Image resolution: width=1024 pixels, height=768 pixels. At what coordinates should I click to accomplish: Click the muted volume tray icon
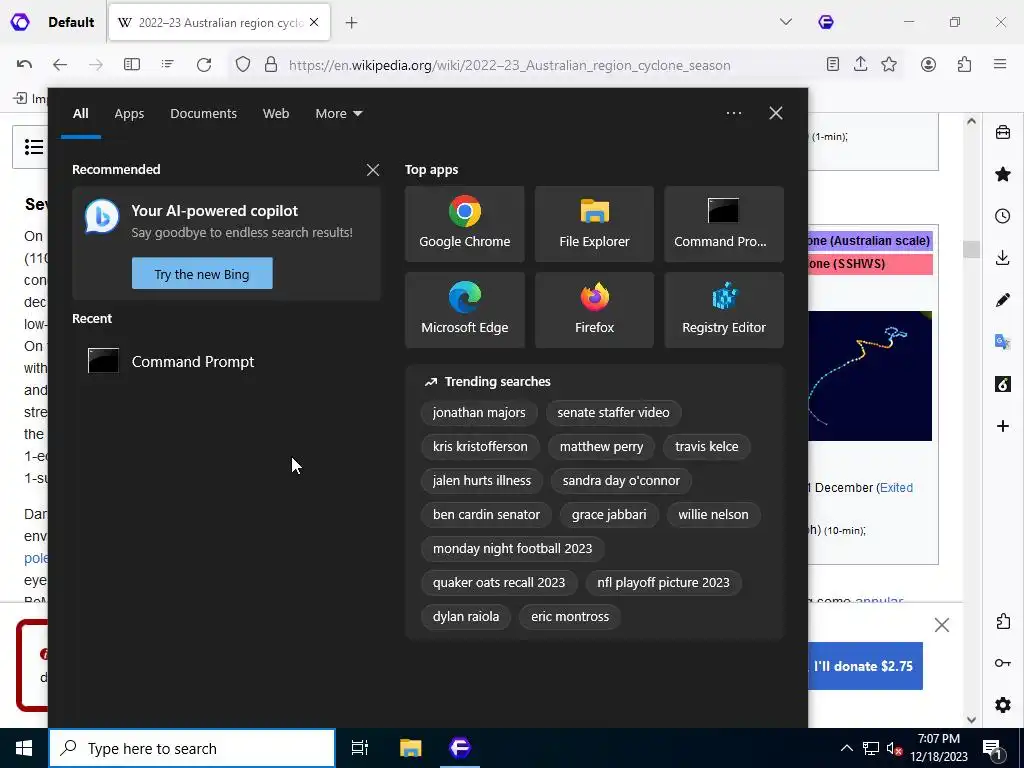(894, 748)
